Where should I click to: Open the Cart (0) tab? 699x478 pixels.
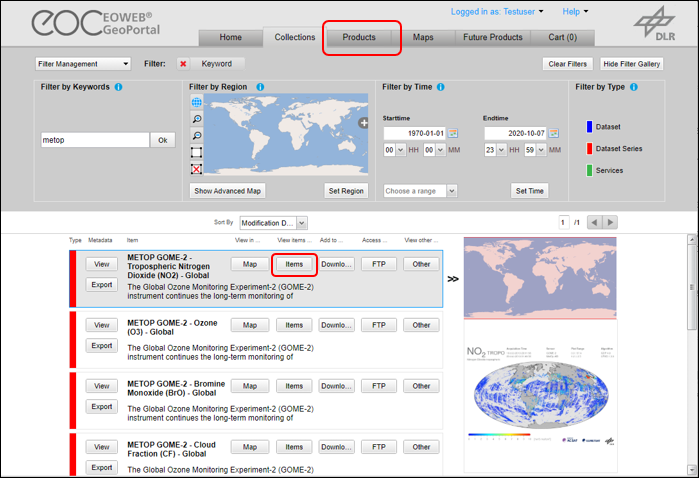click(x=563, y=37)
